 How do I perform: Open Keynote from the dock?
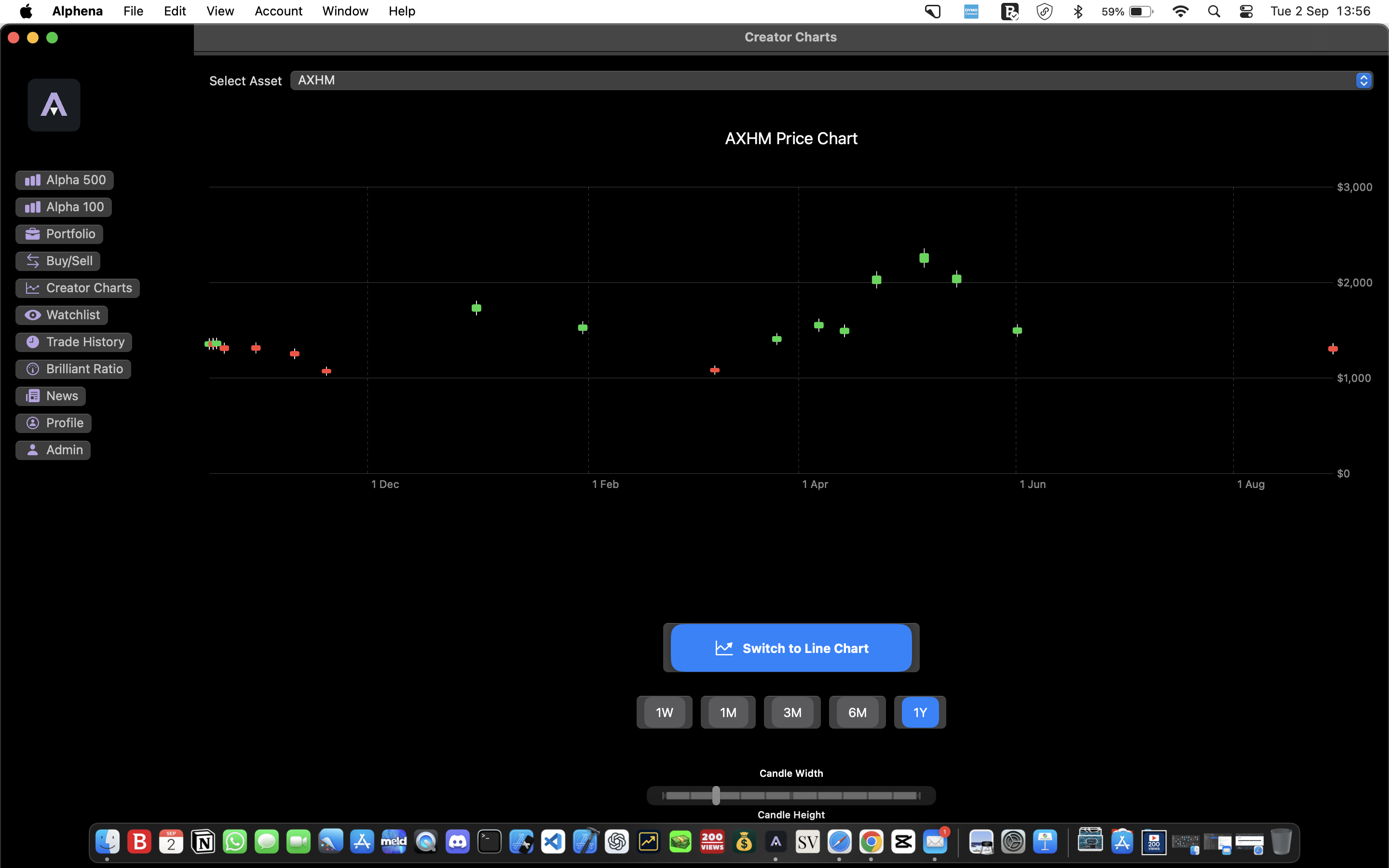pos(1045,841)
